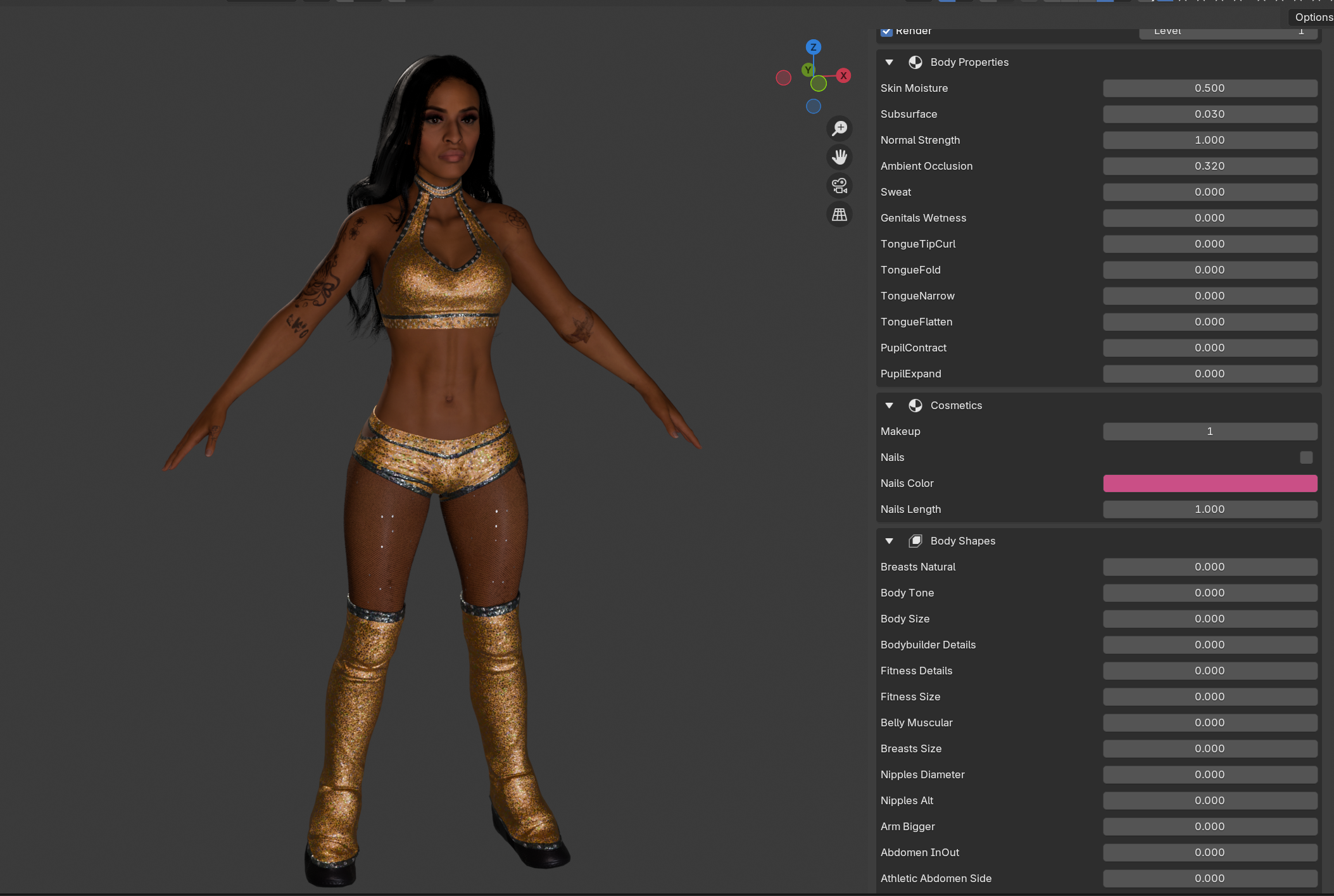Click the Sweat value slider

(x=1210, y=192)
